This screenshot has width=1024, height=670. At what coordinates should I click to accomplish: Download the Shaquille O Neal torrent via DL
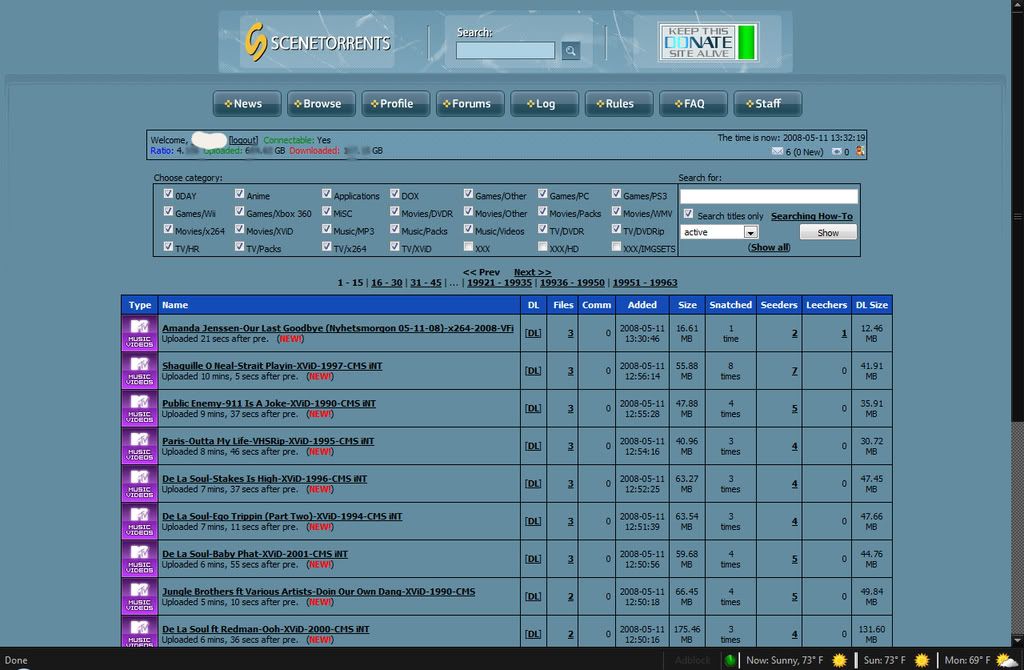point(533,371)
